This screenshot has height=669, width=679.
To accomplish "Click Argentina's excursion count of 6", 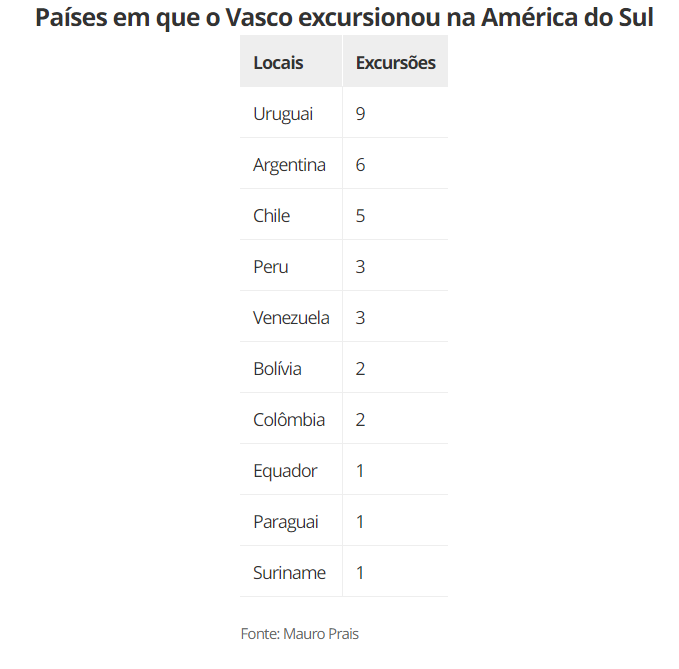I will pyautogui.click(x=360, y=165).
